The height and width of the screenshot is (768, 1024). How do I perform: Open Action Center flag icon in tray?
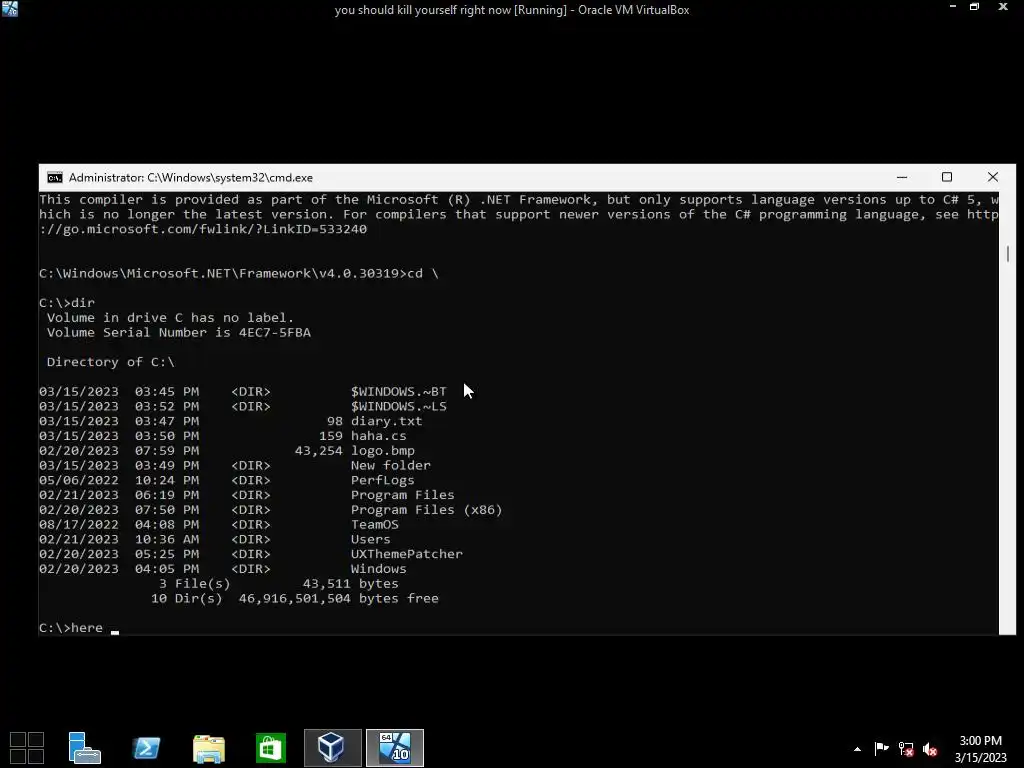[x=881, y=748]
